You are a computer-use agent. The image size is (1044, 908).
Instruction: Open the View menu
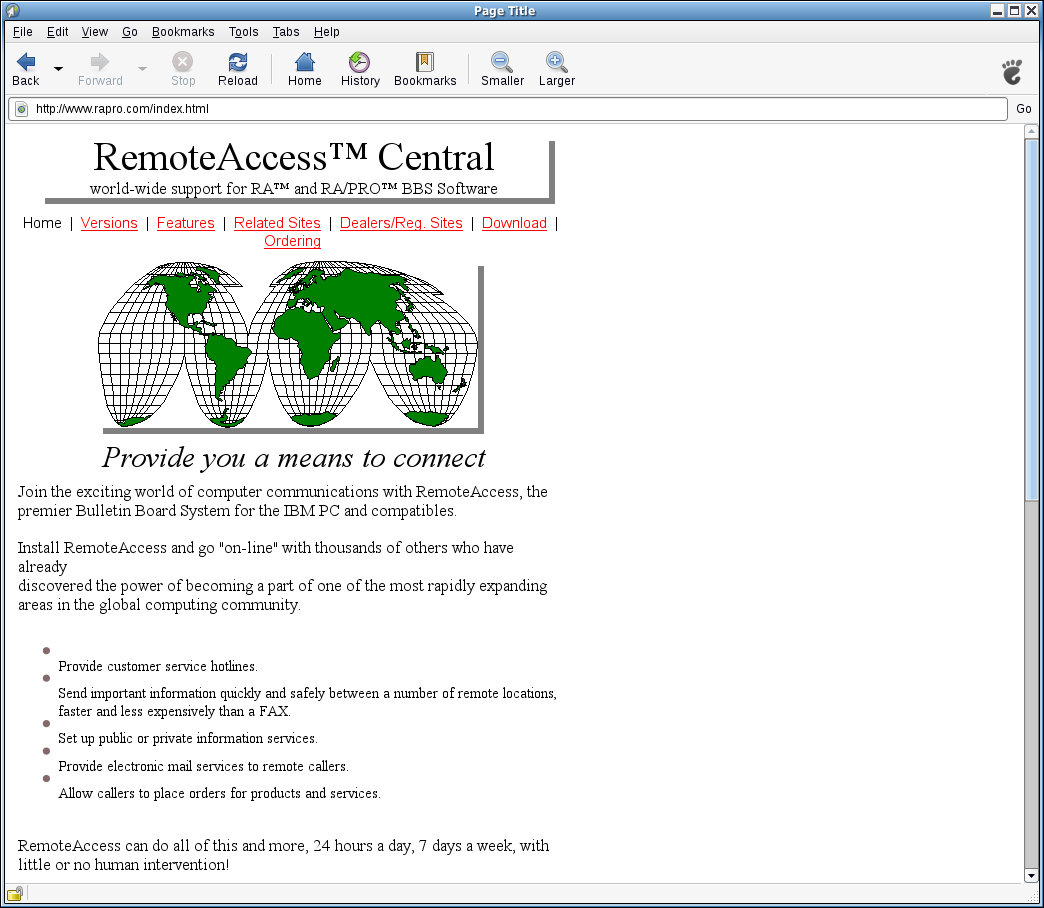95,31
